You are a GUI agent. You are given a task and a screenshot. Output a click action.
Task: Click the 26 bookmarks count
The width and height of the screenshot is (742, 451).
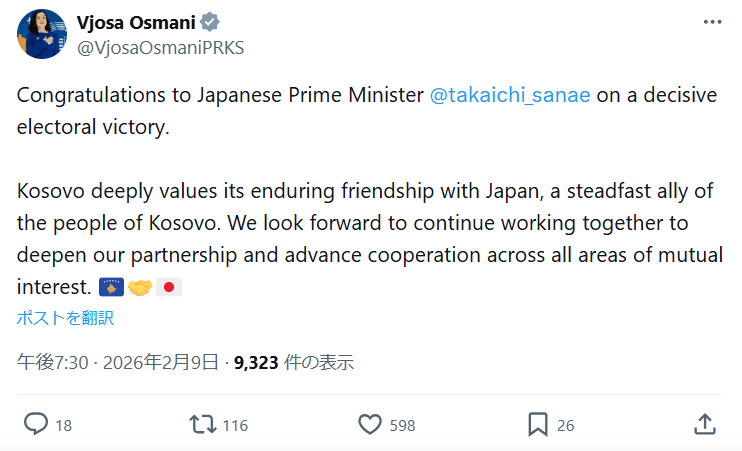pyautogui.click(x=565, y=425)
